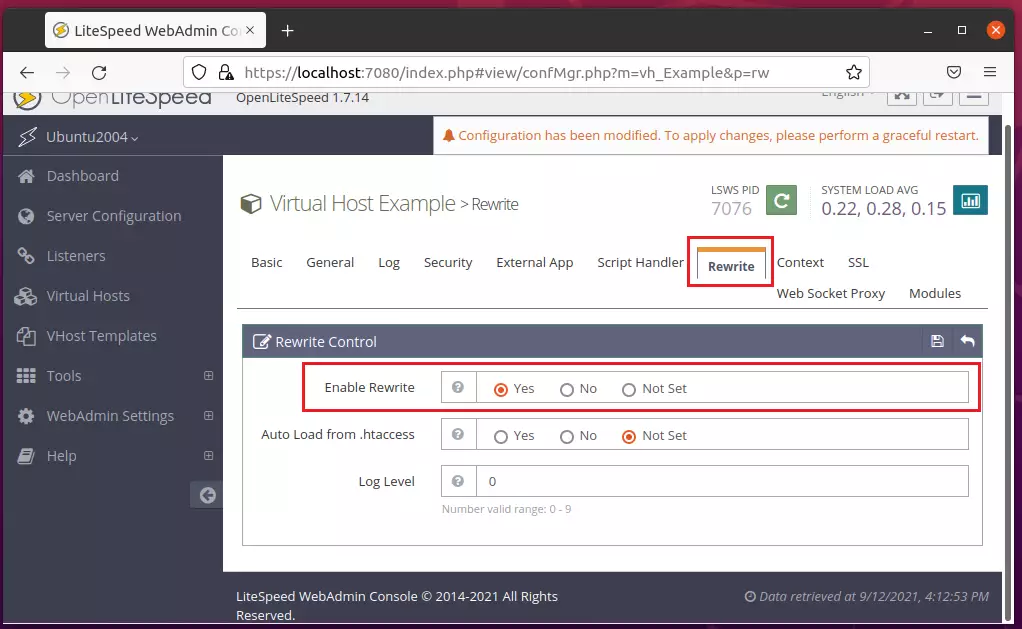Switch to the General tab
Screen dimensions: 1022x629
tap(330, 262)
